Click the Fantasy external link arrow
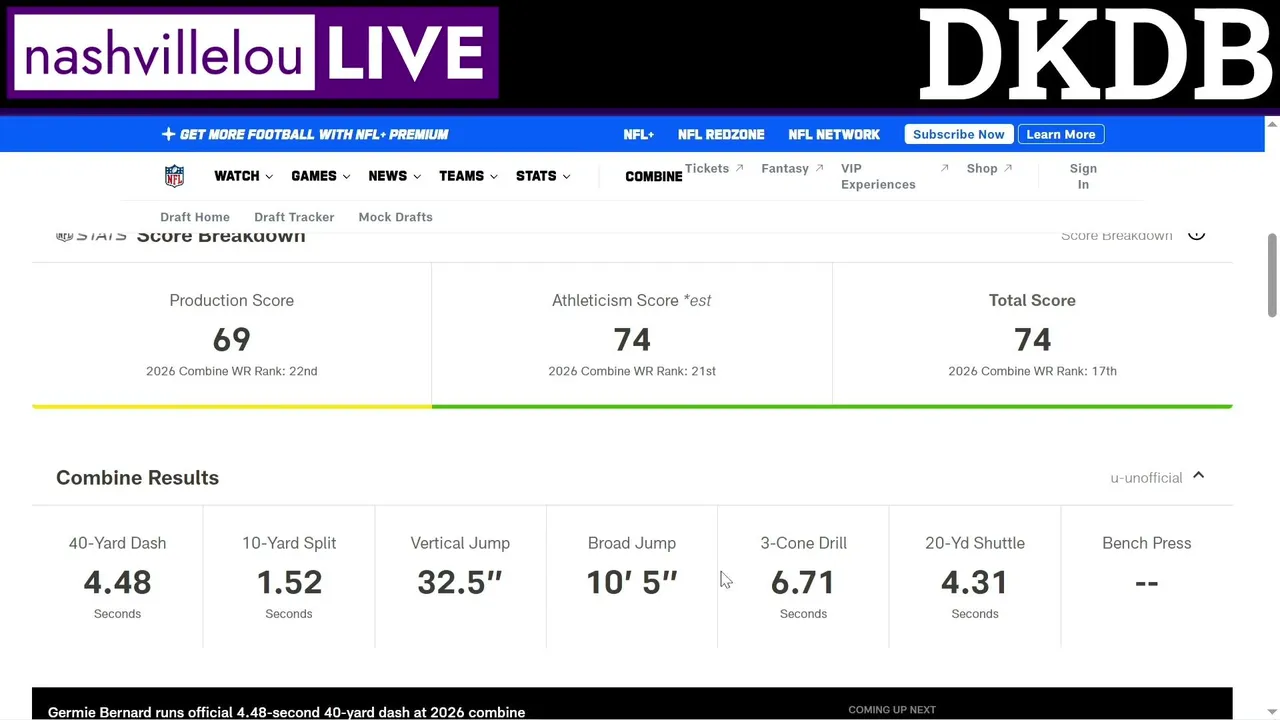 click(820, 168)
